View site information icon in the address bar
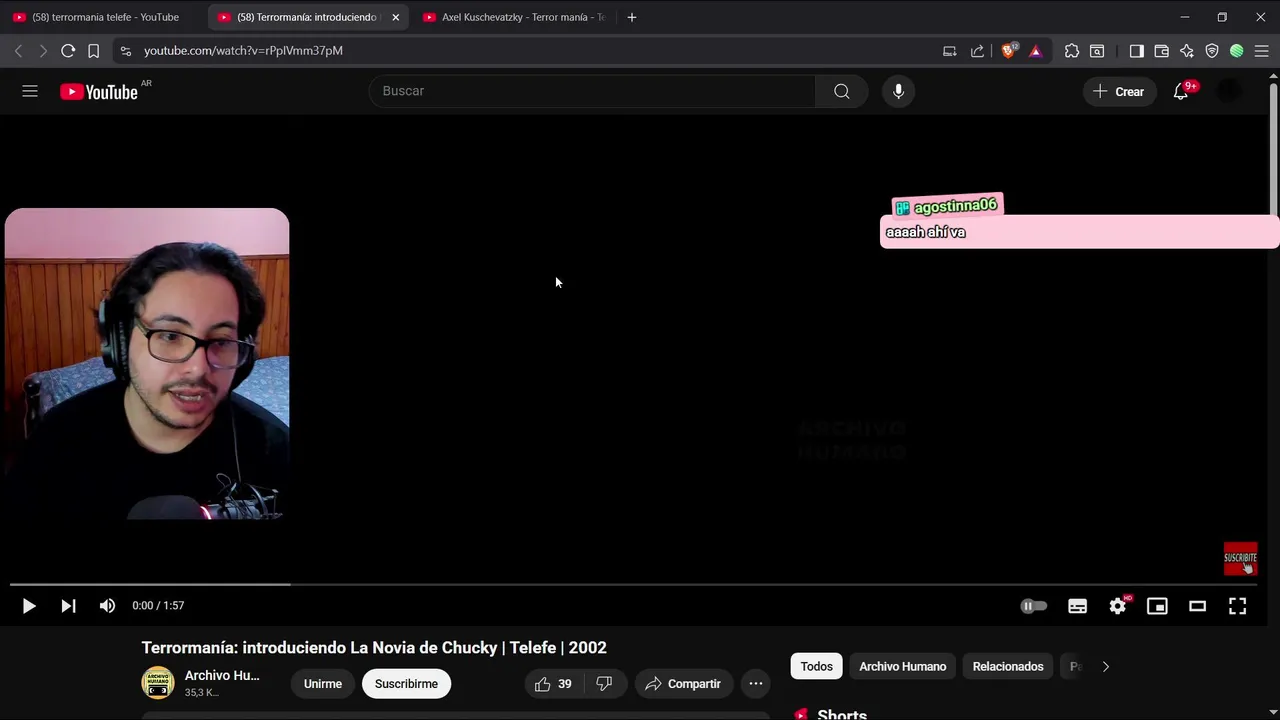Screen dimensions: 1280x720 pos(125,51)
